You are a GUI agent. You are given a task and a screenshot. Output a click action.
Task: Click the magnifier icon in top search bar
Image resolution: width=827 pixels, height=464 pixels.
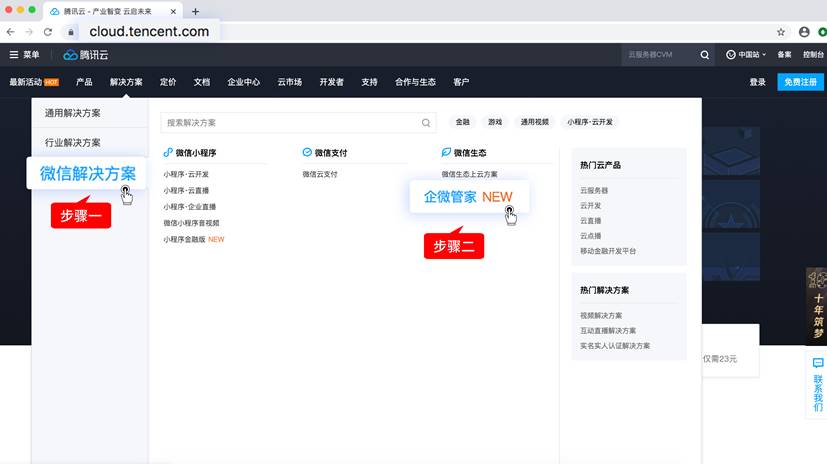705,55
